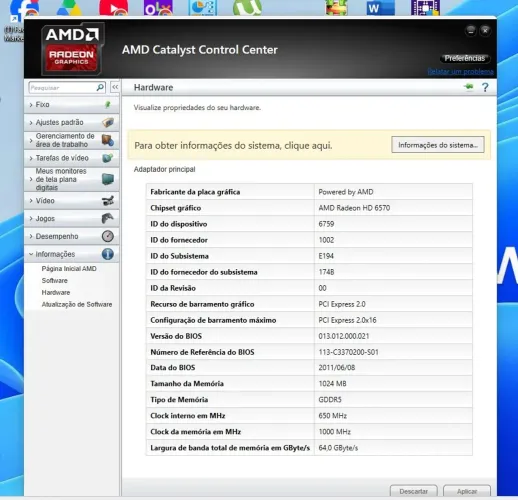The width and height of the screenshot is (518, 500).
Task: Click the Ajustes padrão icon
Action: pyautogui.click(x=108, y=122)
